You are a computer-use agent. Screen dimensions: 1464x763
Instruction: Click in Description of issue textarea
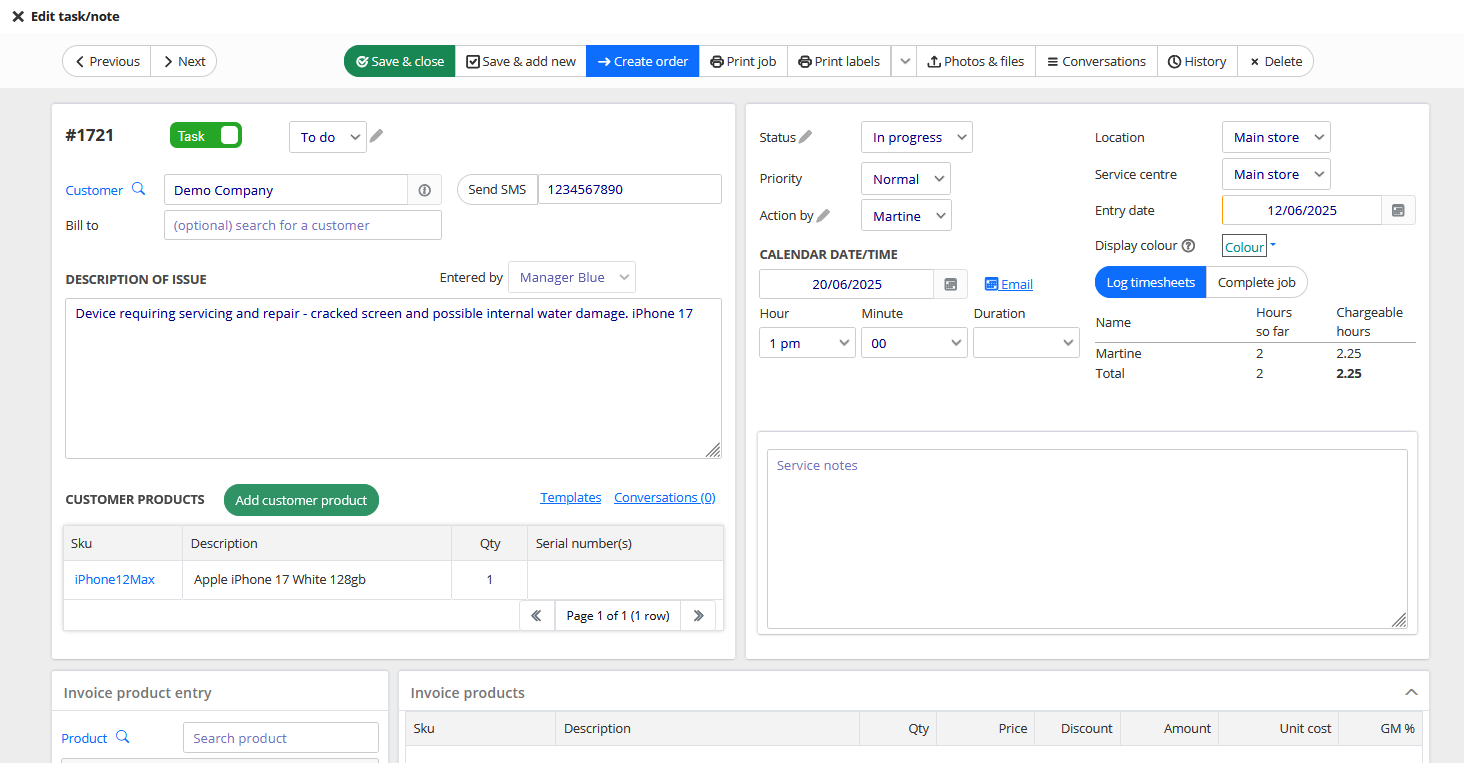tap(393, 378)
